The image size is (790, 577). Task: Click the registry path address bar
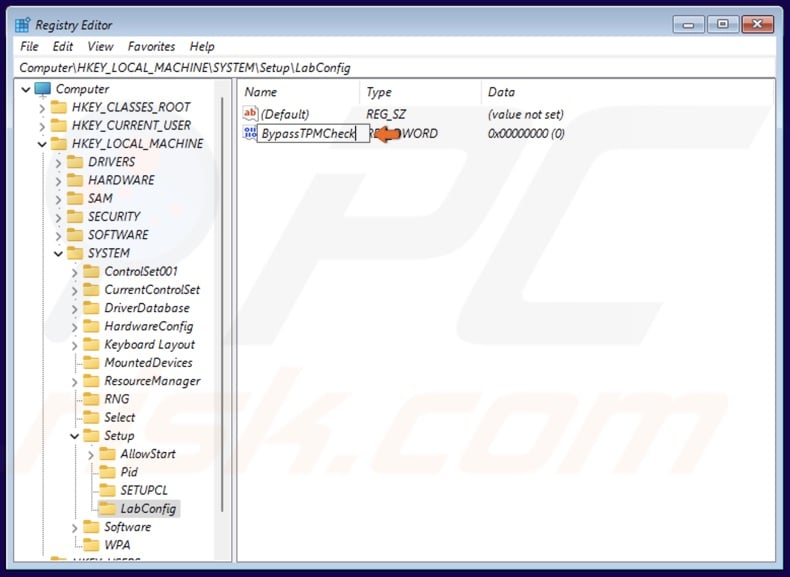[395, 68]
